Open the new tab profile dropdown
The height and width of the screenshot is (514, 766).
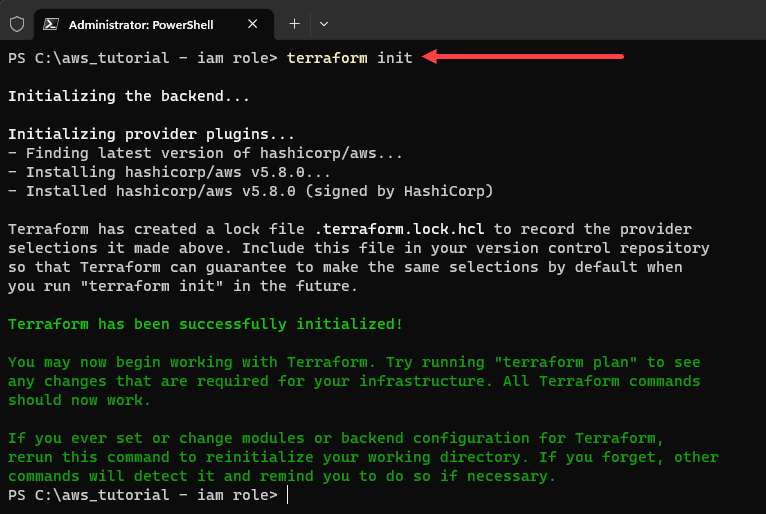(x=324, y=24)
